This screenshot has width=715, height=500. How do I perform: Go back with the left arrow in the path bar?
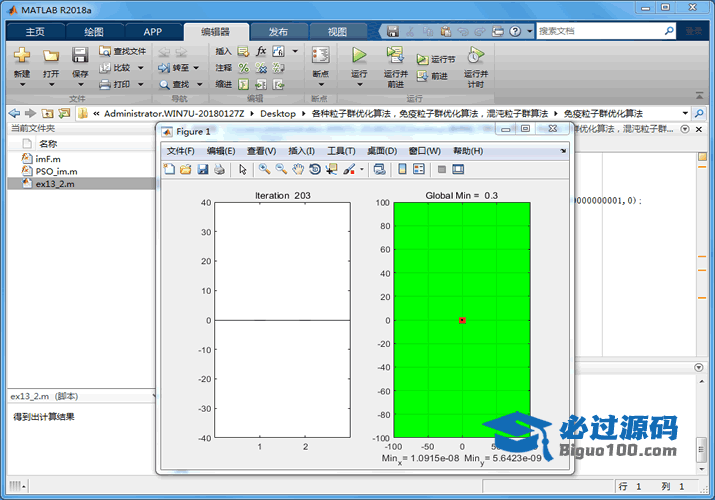pos(15,113)
